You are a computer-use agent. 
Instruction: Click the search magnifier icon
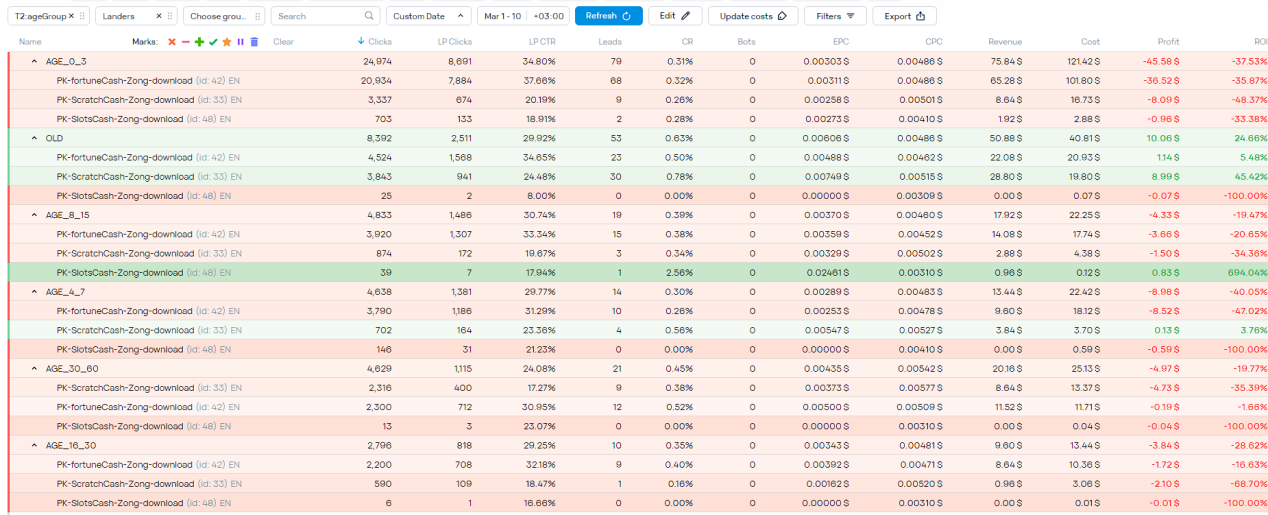coord(369,16)
